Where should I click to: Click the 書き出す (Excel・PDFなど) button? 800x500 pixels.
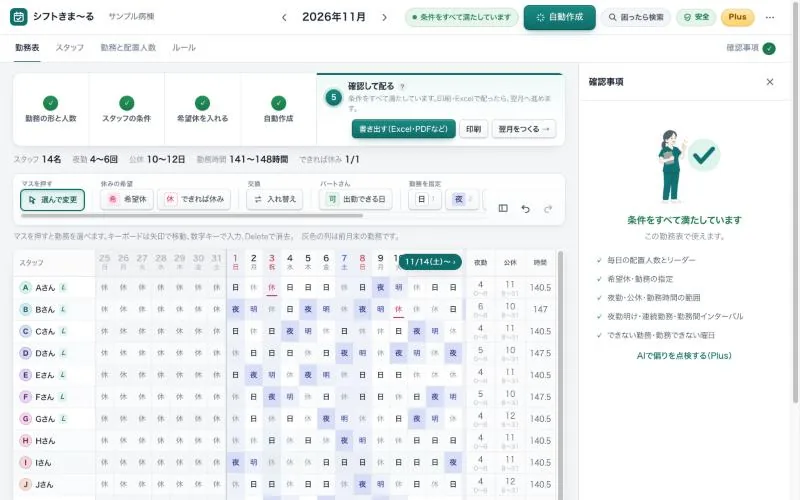(x=404, y=129)
